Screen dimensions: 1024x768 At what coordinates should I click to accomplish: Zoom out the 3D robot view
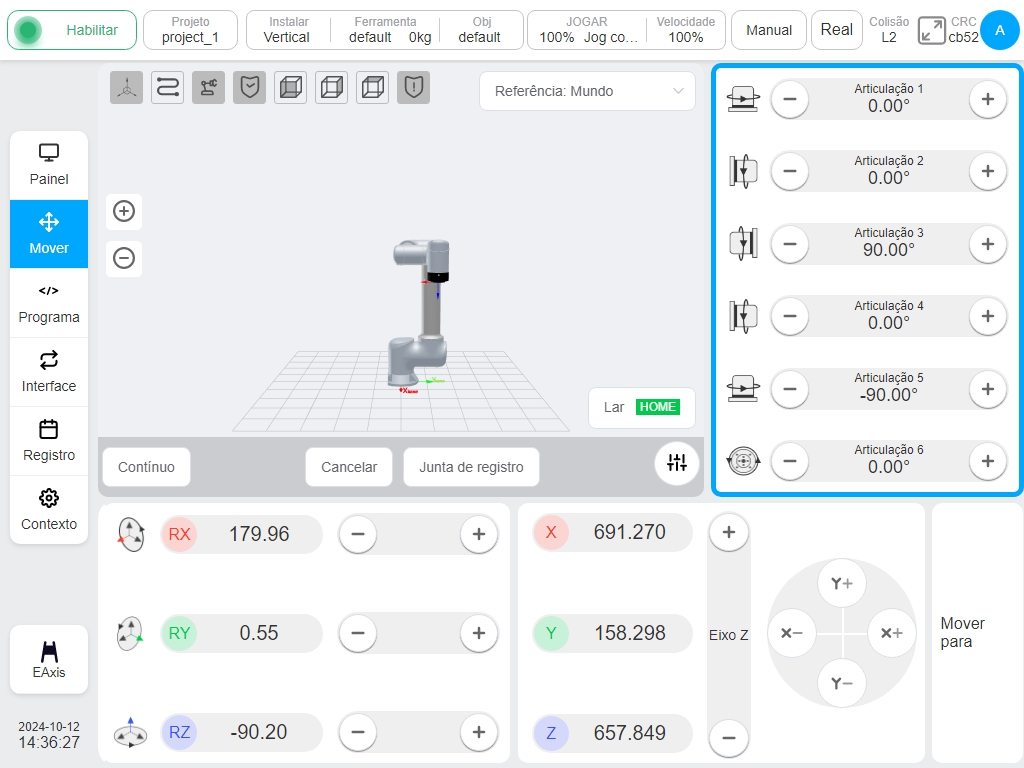coord(124,258)
